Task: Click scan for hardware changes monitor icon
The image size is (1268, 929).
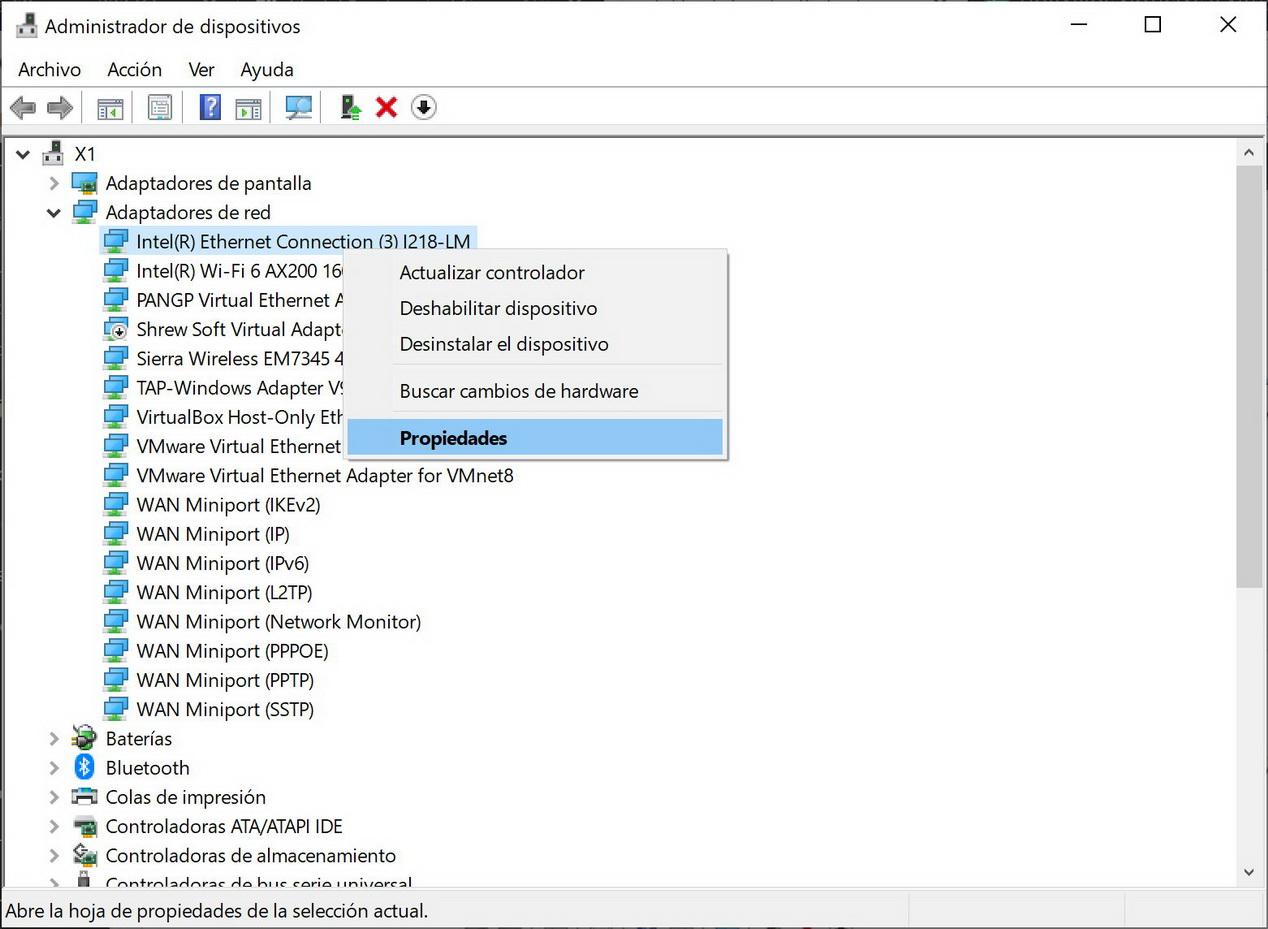Action: coord(298,107)
